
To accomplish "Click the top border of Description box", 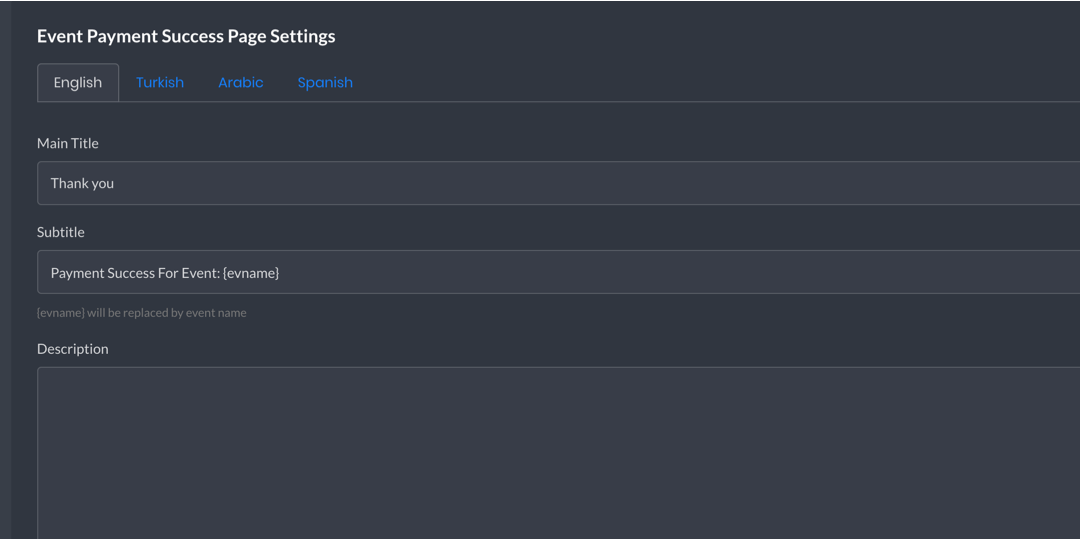I will pos(559,367).
